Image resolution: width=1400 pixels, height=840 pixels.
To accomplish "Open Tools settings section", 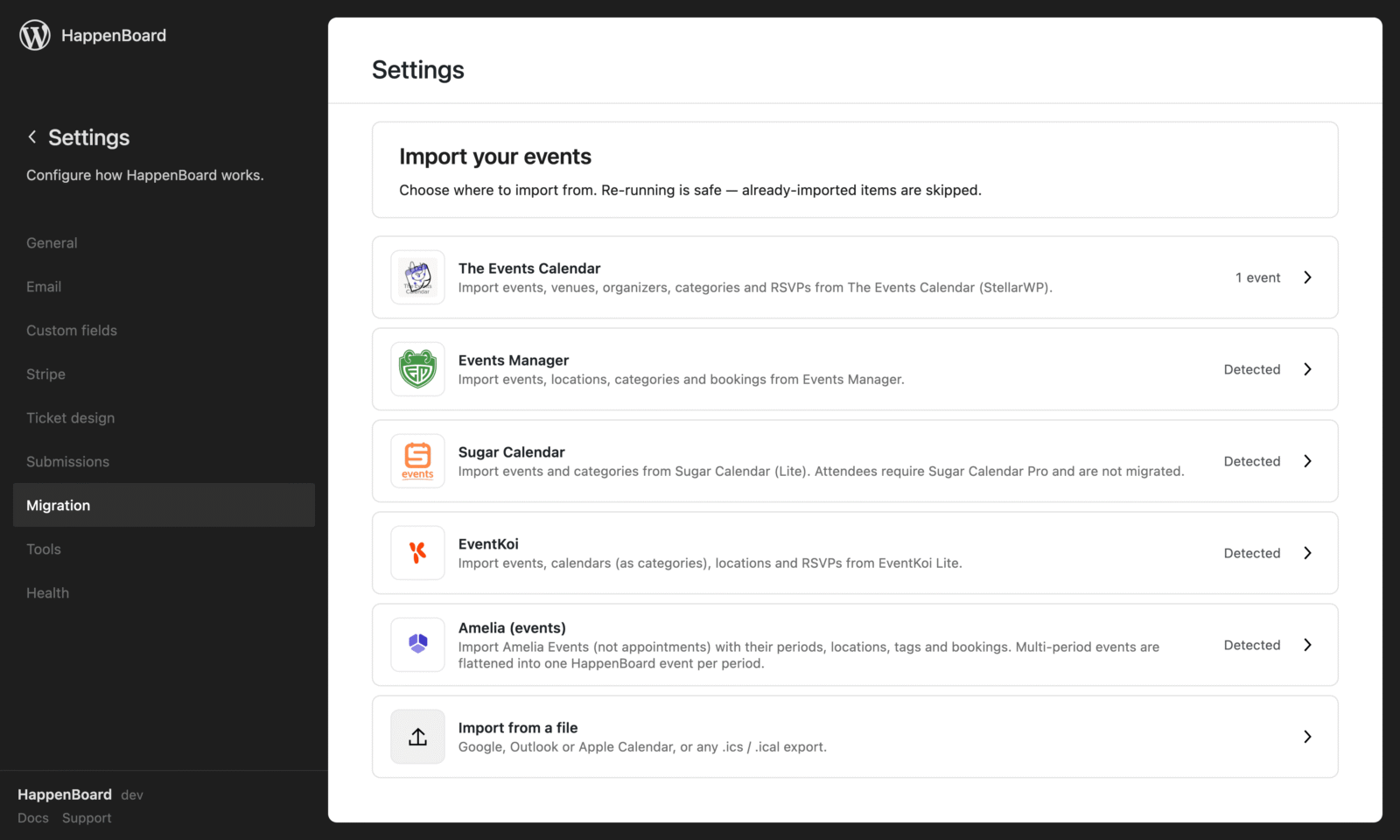I will coord(164,549).
